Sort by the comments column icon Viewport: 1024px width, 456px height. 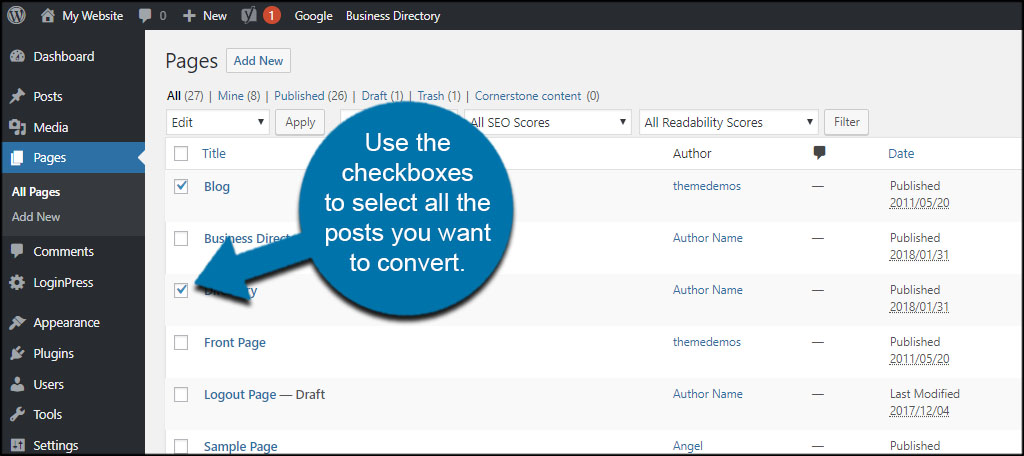coord(819,153)
